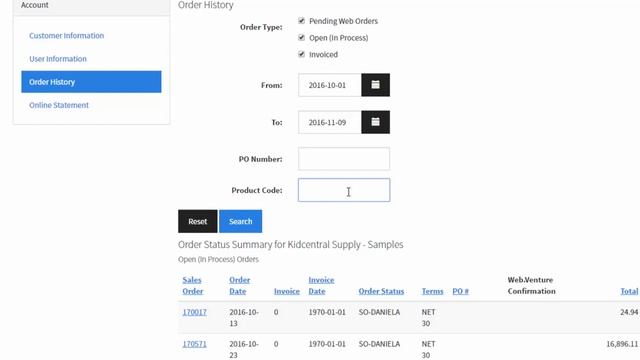This screenshot has width=640, height=360.
Task: Select the 24.94 total value
Action: pos(629,312)
